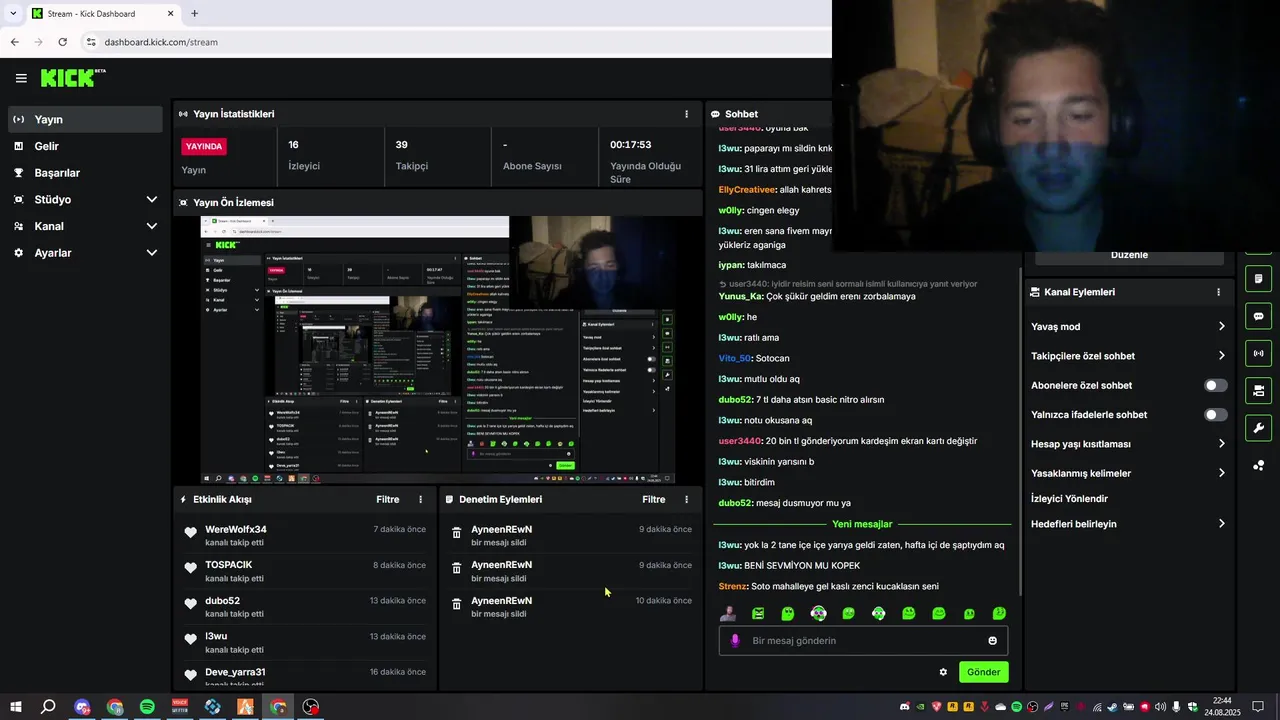Screen dimensions: 1280x720
Task: Open the Kanal Eylemleri three-dot menu
Action: tap(1218, 292)
